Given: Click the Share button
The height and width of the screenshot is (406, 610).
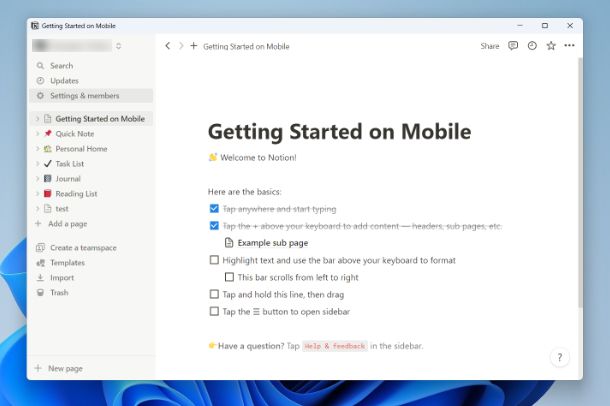Looking at the screenshot, I should click(489, 46).
